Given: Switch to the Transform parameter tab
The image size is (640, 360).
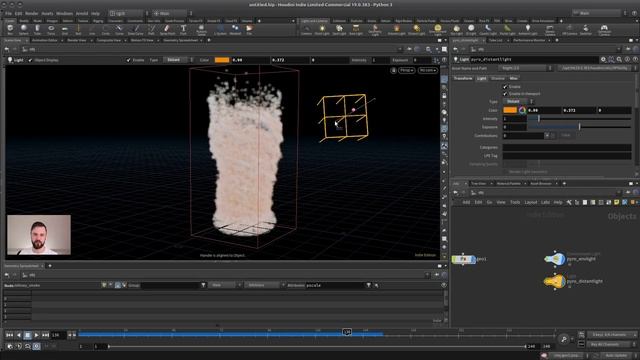Looking at the screenshot, I should pyautogui.click(x=463, y=78).
